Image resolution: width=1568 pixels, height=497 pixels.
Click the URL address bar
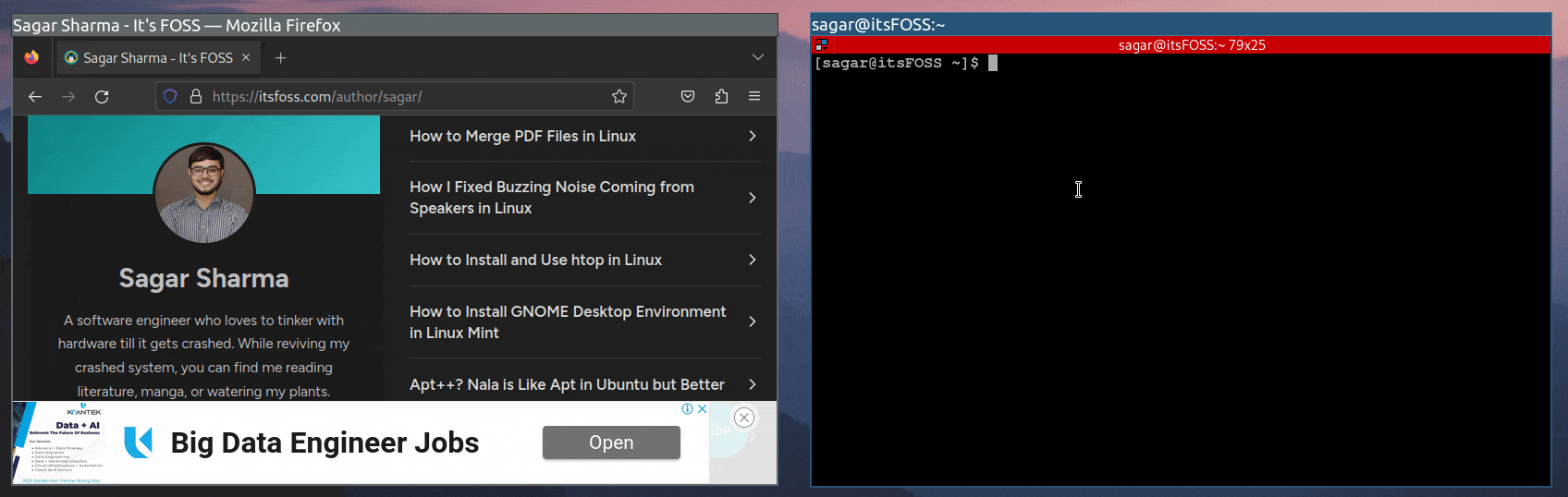point(398,96)
